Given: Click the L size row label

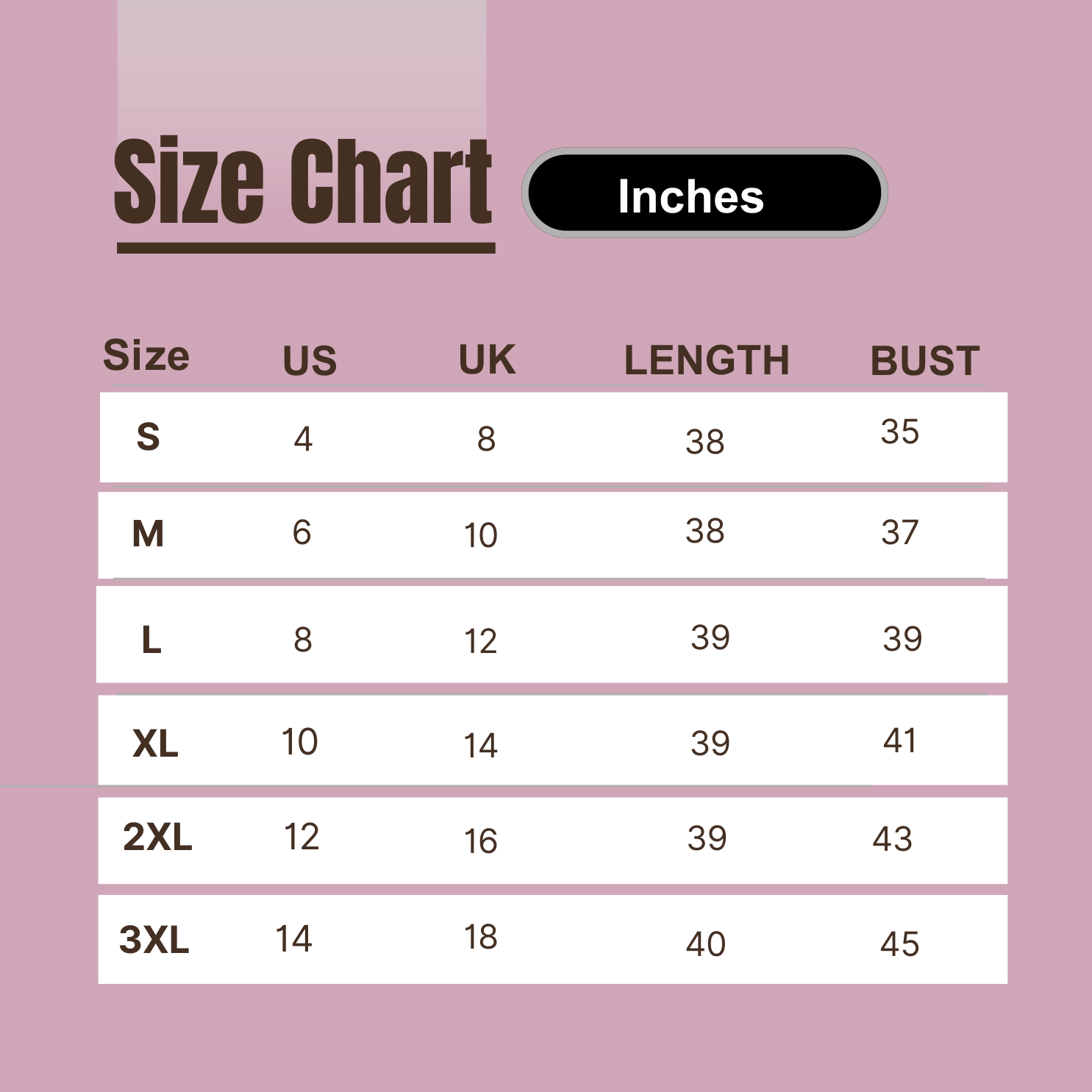Looking at the screenshot, I should tap(151, 640).
